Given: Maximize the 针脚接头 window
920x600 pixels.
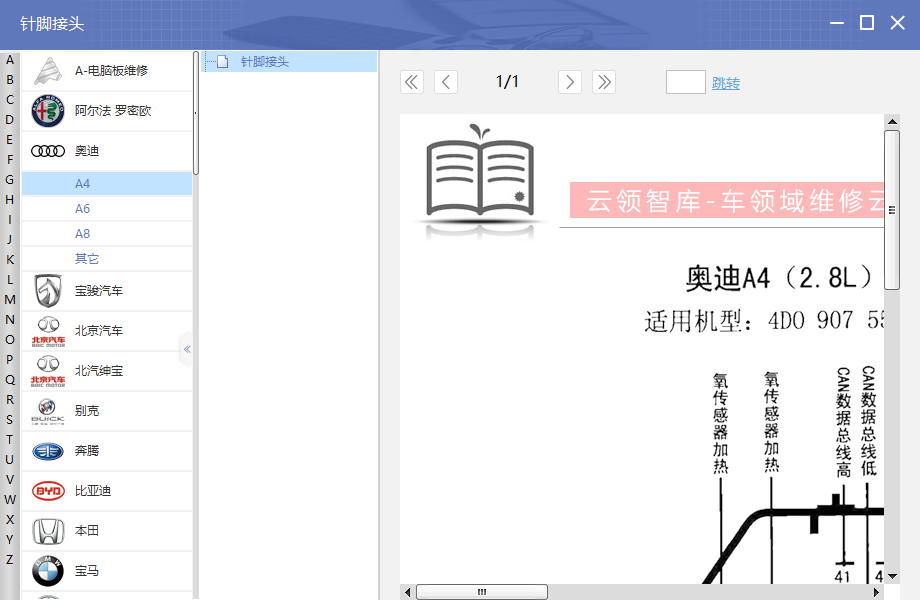Looking at the screenshot, I should 867,23.
